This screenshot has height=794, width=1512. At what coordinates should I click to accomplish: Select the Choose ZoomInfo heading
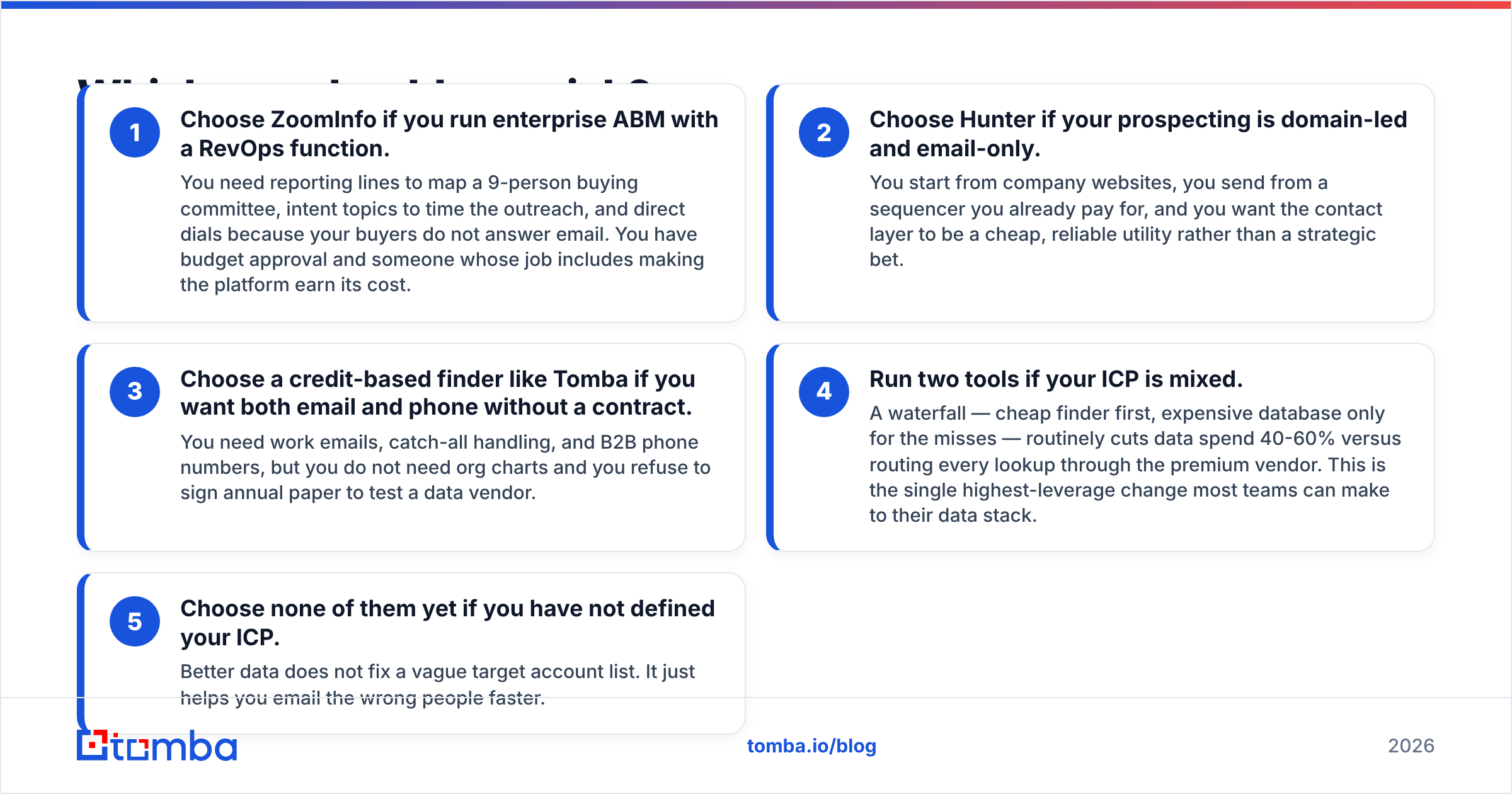click(x=449, y=134)
